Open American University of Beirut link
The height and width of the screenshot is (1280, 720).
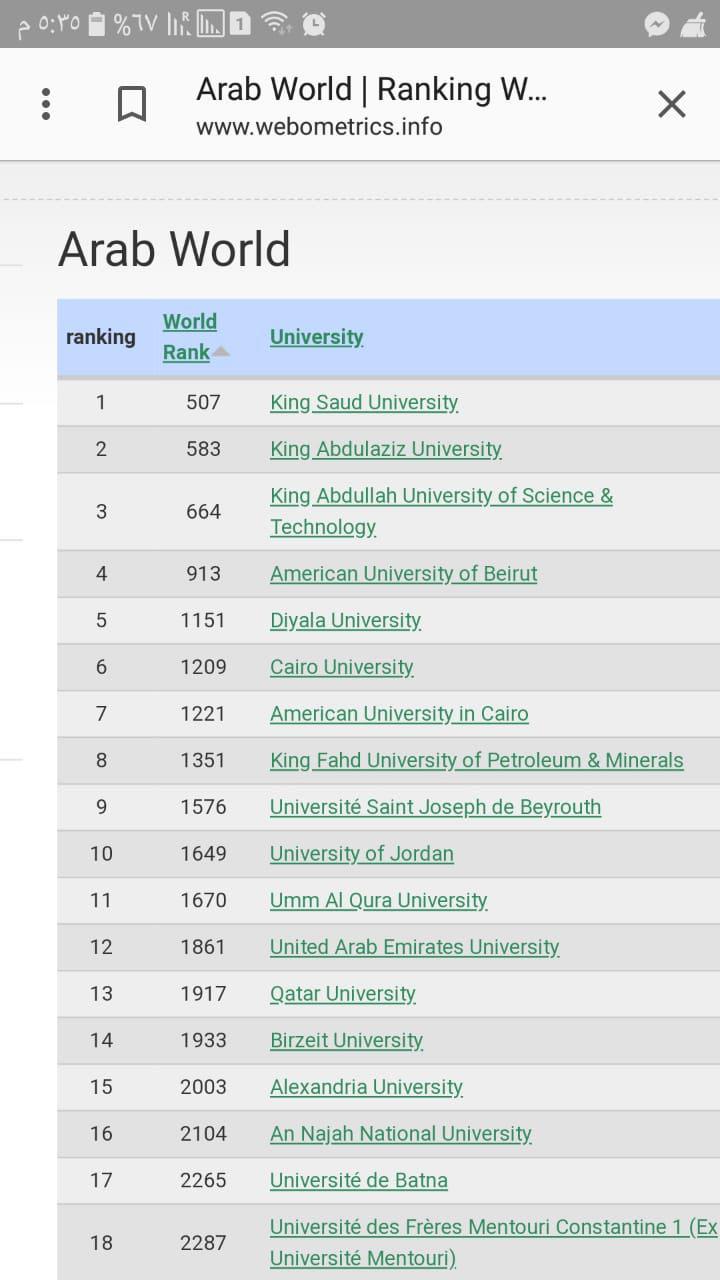pyautogui.click(x=404, y=574)
